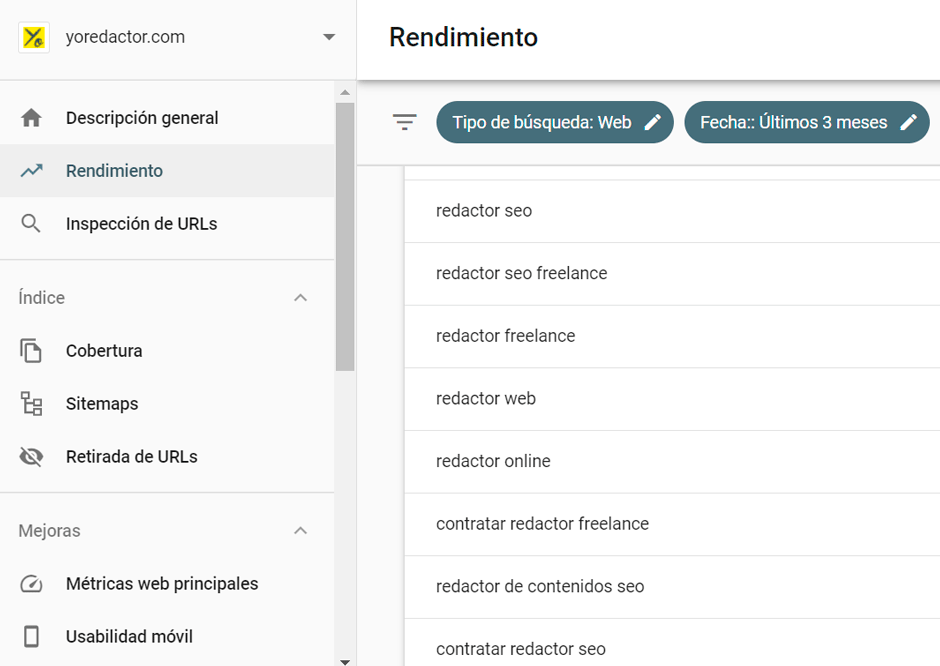Viewport: 940px width, 666px height.
Task: Click the pencil icon on the date filter chip
Action: click(x=910, y=121)
